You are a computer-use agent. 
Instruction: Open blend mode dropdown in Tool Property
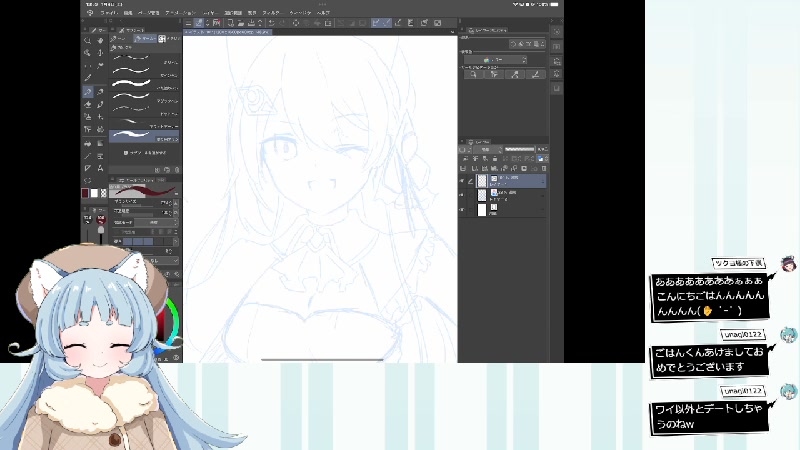coord(152,221)
